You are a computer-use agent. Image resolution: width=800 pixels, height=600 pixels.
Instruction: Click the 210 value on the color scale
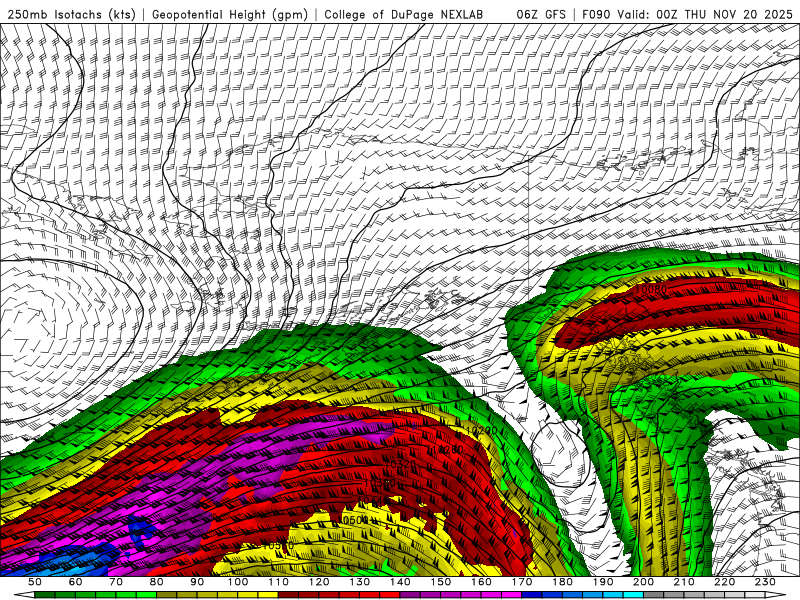(x=684, y=582)
